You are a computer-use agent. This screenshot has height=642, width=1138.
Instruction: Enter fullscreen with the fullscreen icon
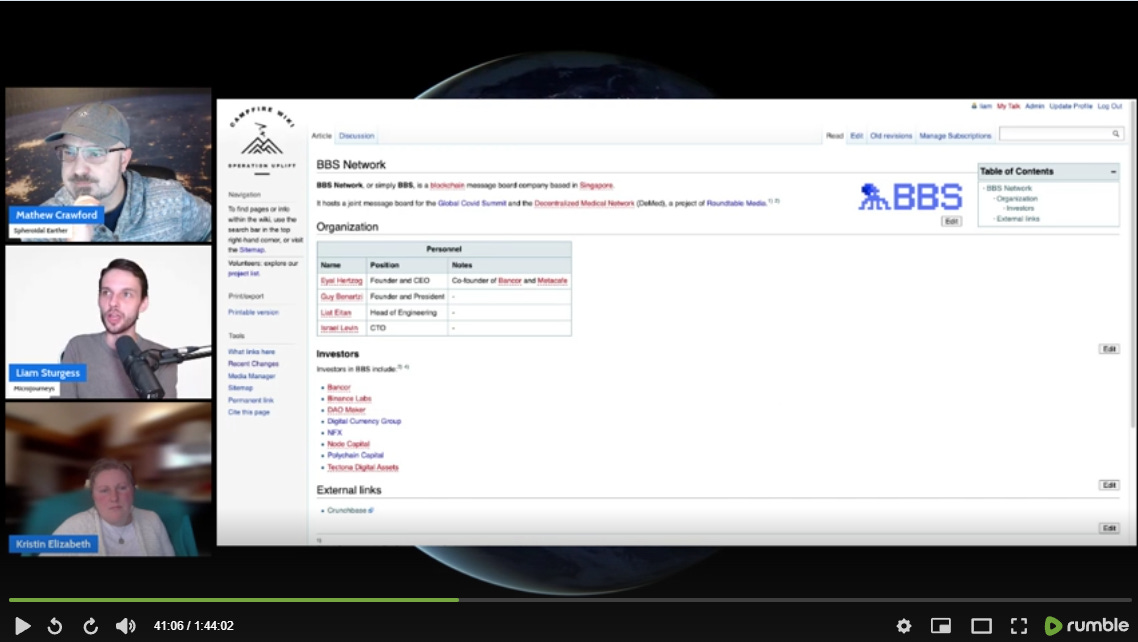point(1019,625)
